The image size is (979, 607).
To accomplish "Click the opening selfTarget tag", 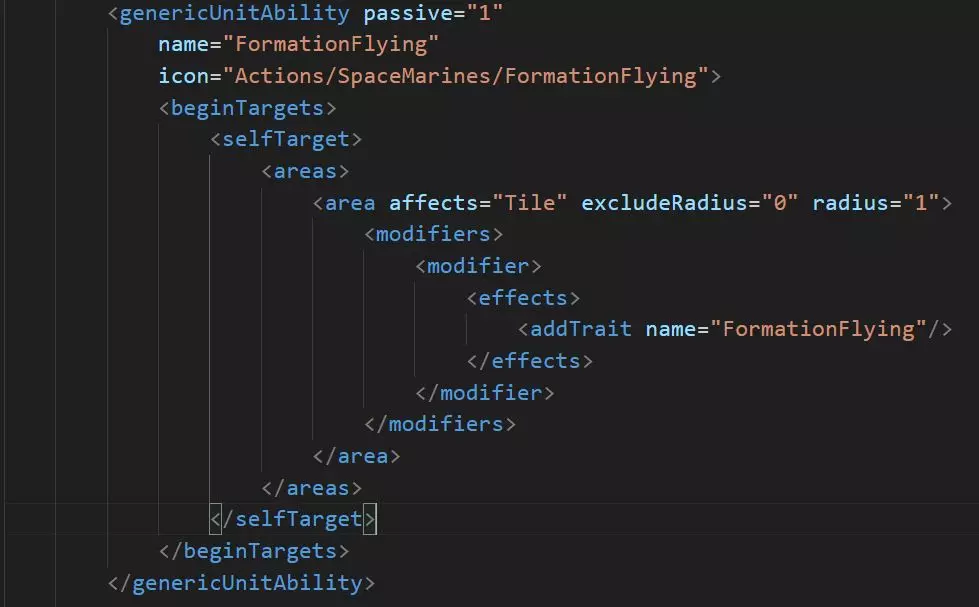I will click(286, 139).
